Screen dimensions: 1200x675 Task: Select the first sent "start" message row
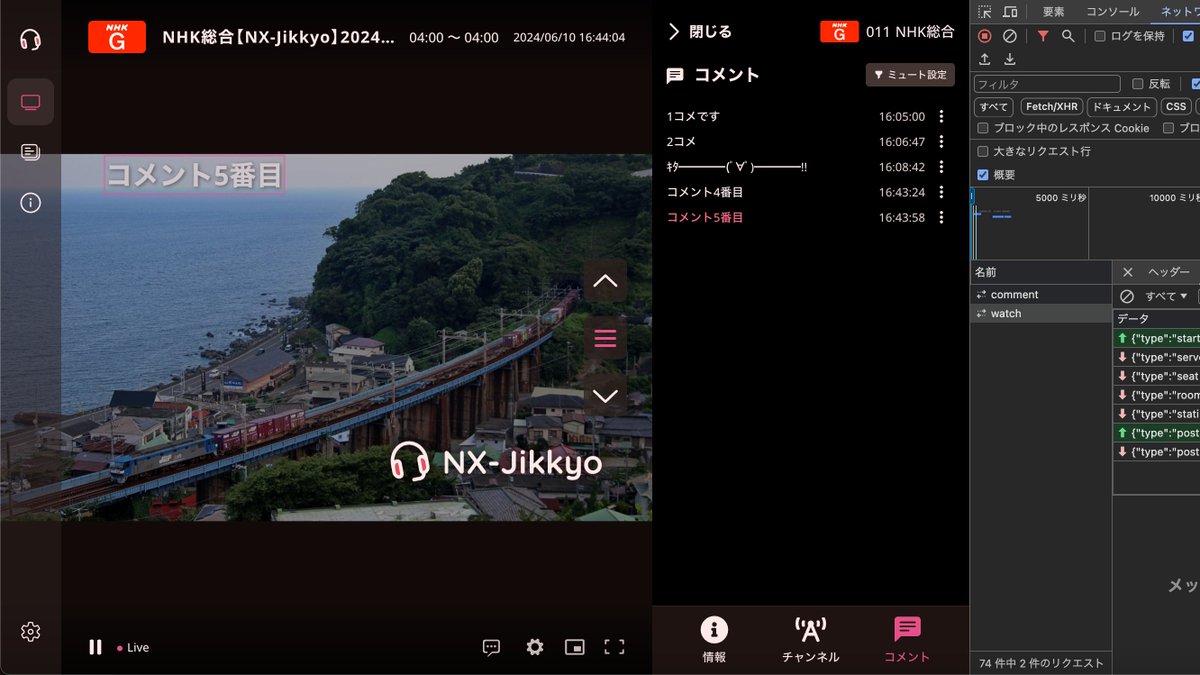[1157, 338]
